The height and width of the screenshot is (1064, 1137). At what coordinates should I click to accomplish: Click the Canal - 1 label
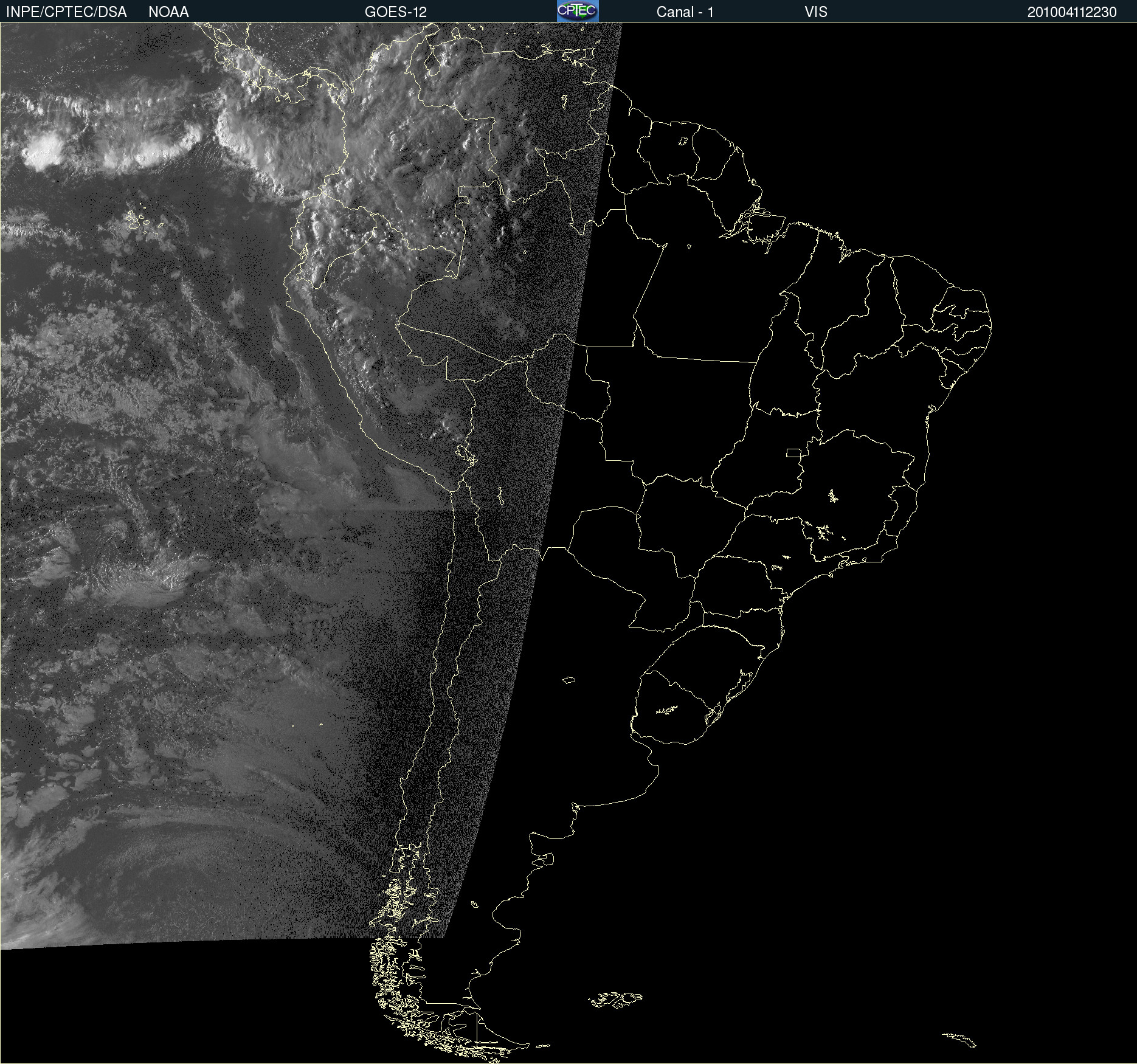685,12
